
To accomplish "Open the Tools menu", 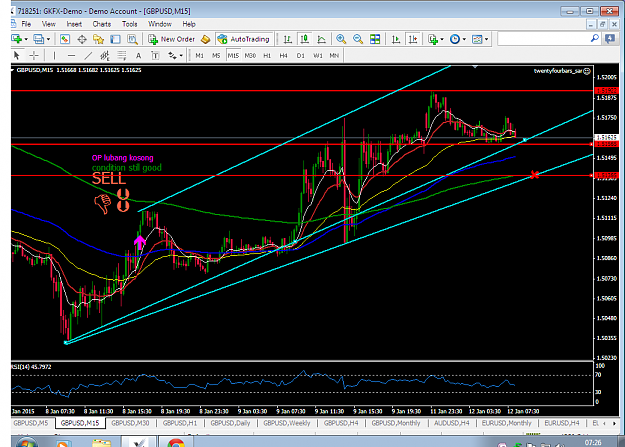I will point(130,24).
